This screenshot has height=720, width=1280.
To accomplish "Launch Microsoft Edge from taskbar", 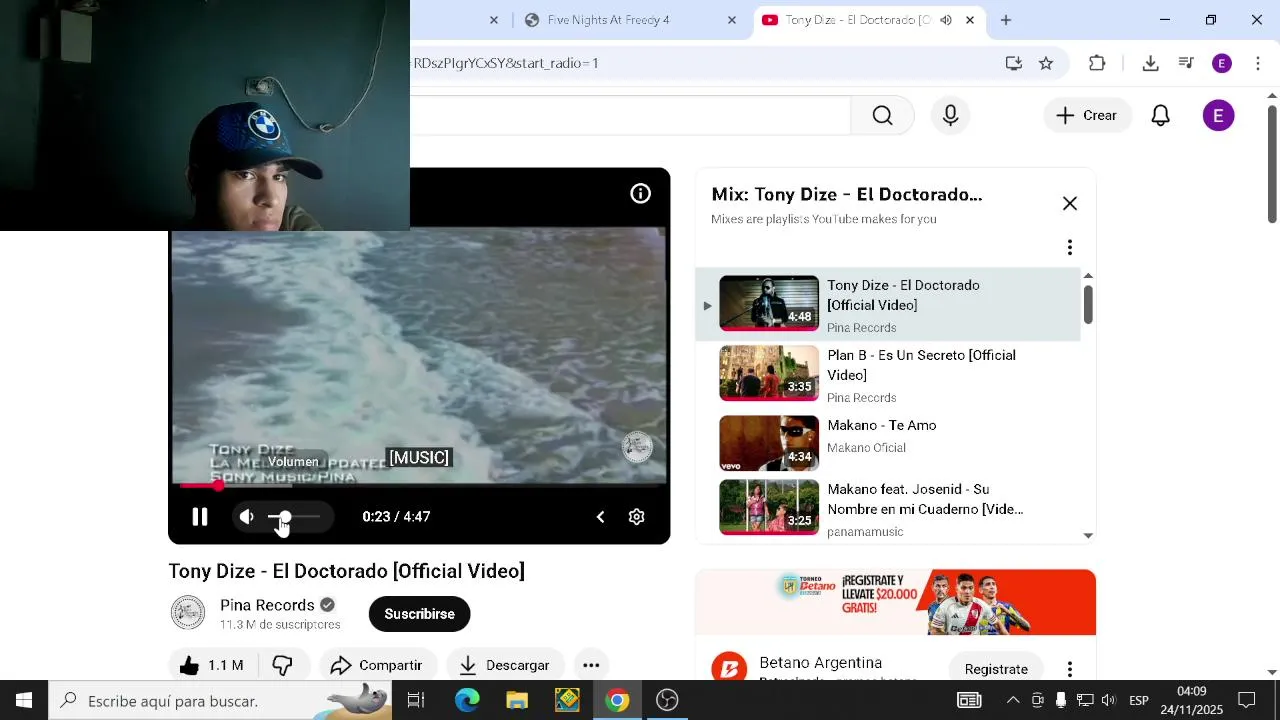I will [467, 700].
